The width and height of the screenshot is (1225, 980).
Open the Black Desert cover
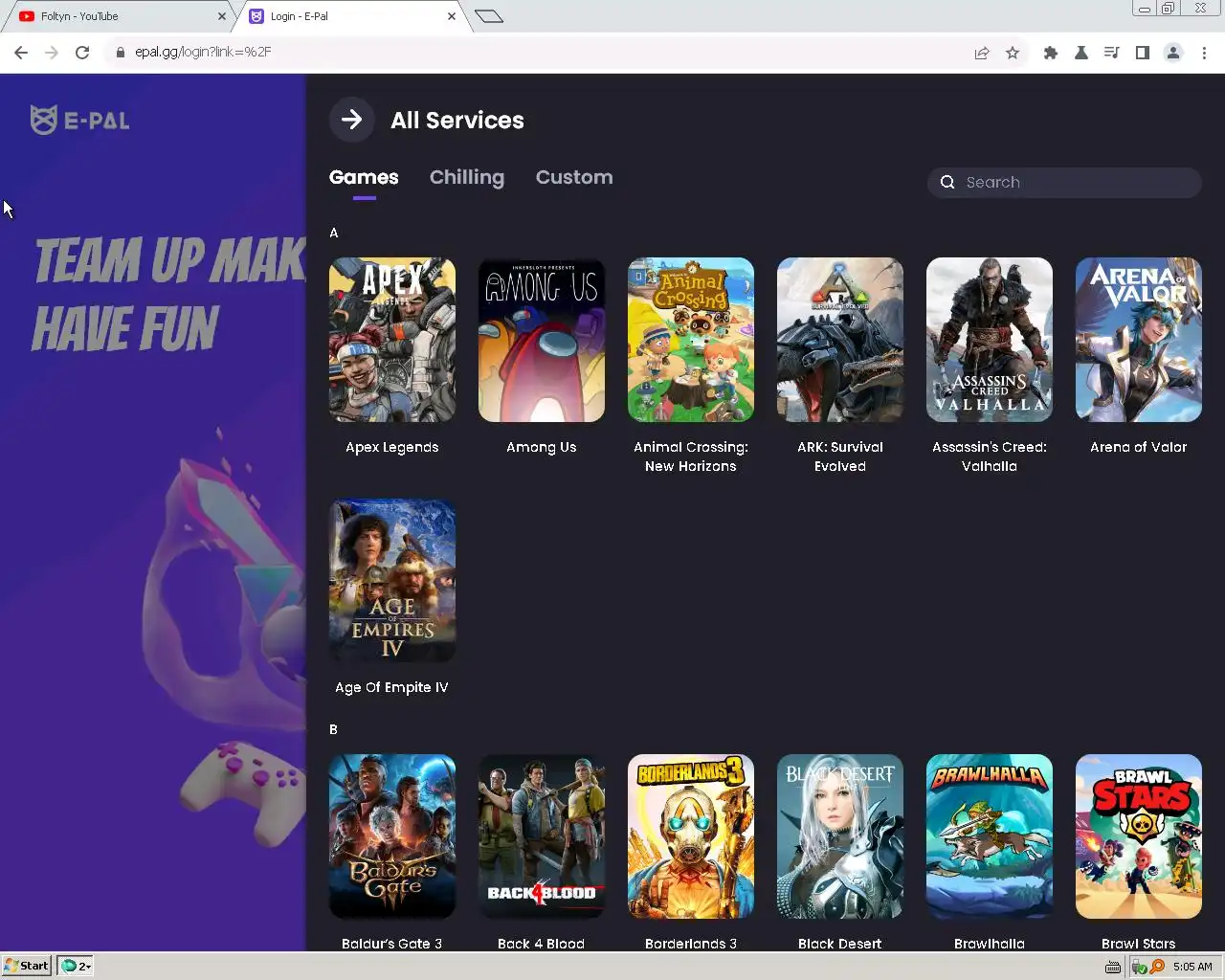coord(840,836)
